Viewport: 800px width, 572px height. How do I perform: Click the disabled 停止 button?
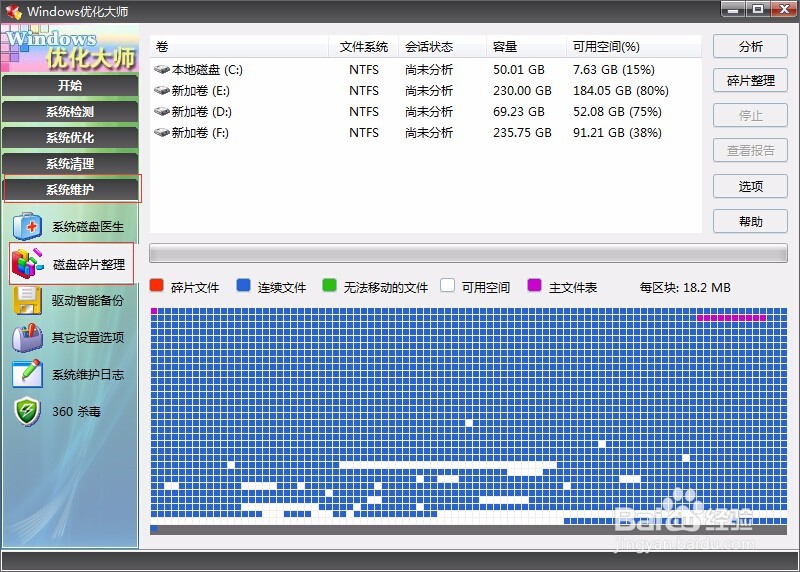point(750,116)
